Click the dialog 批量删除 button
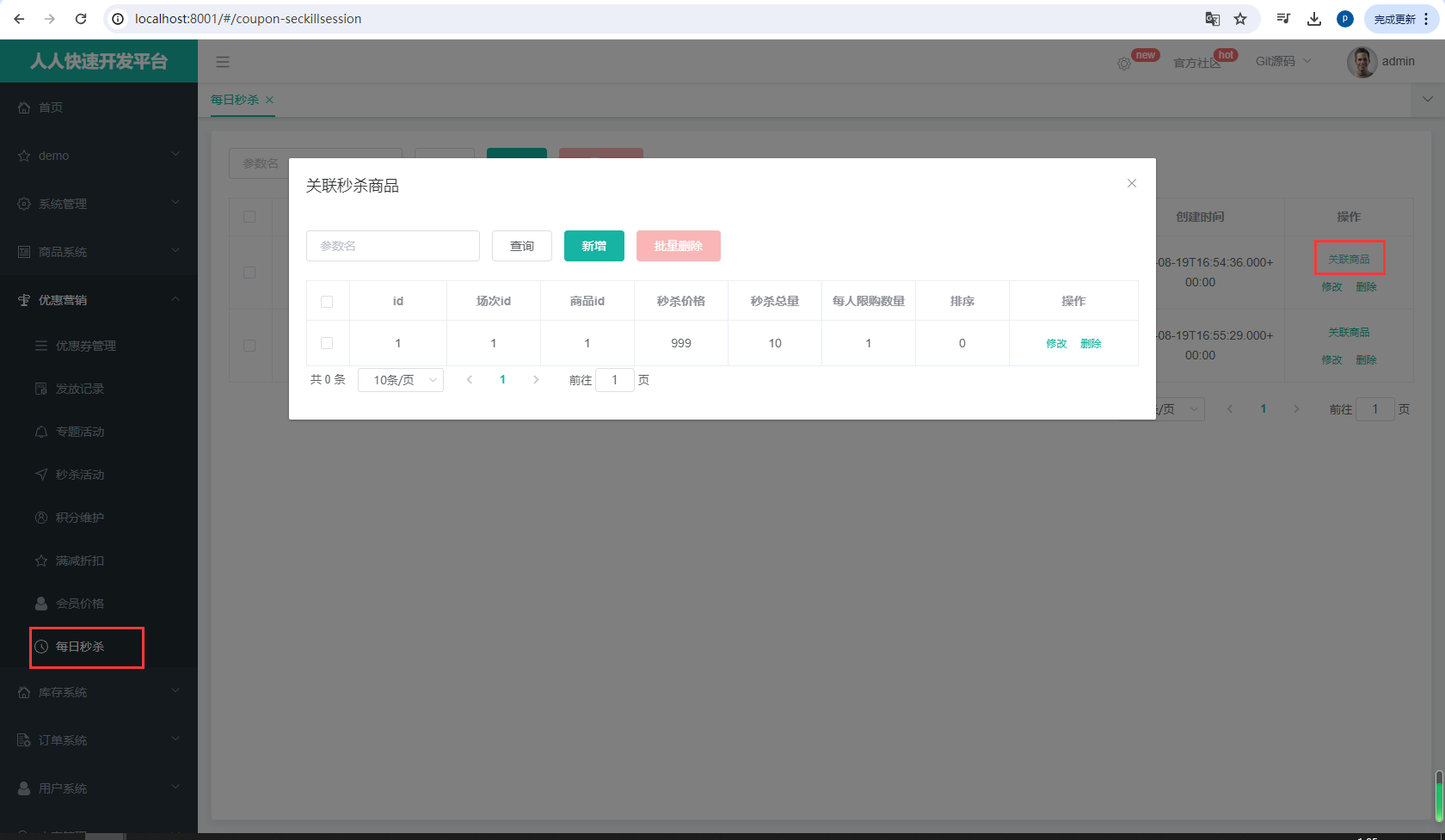Image resolution: width=1445 pixels, height=840 pixels. 679,246
